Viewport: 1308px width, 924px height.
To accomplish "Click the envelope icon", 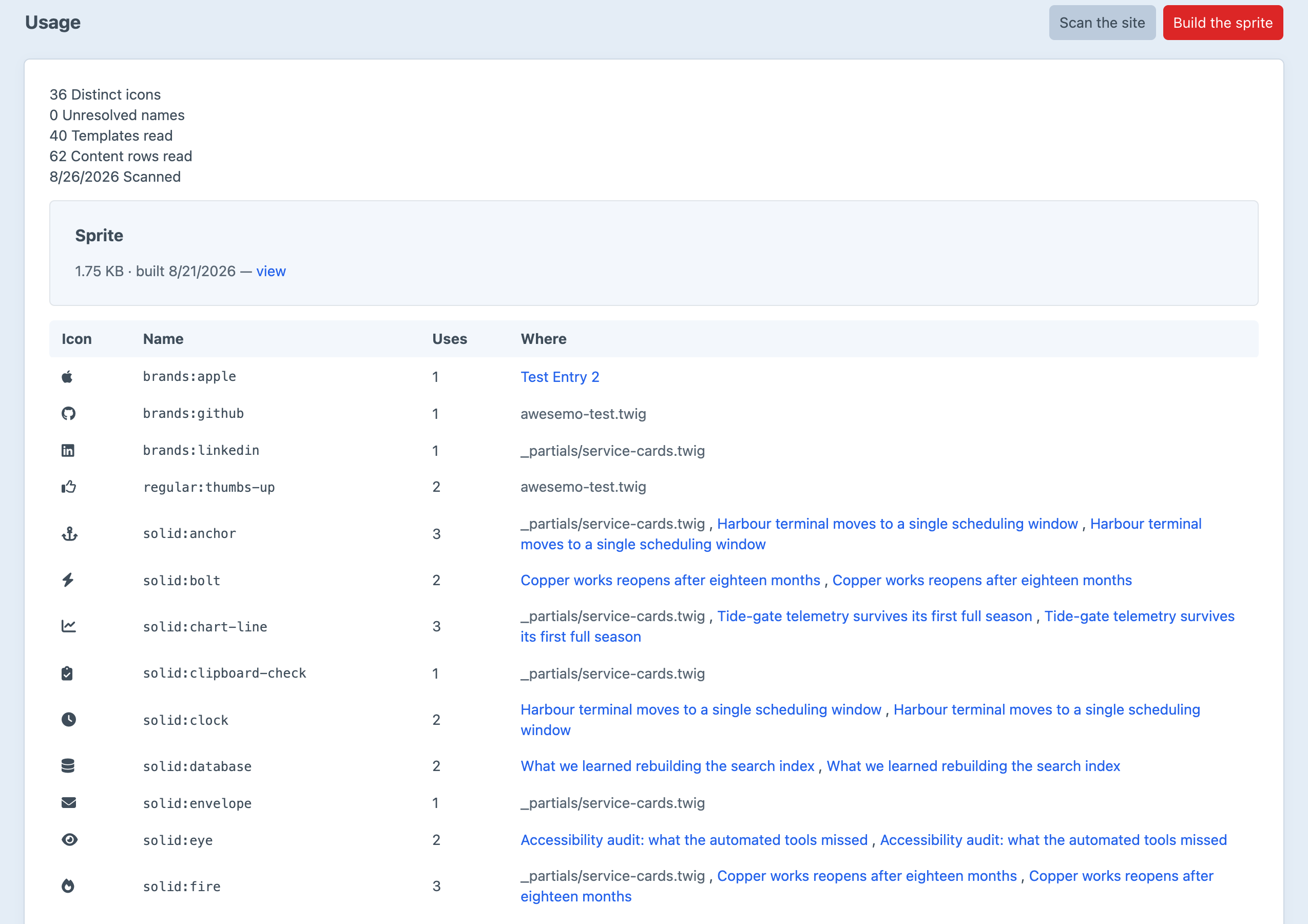I will click(x=68, y=803).
